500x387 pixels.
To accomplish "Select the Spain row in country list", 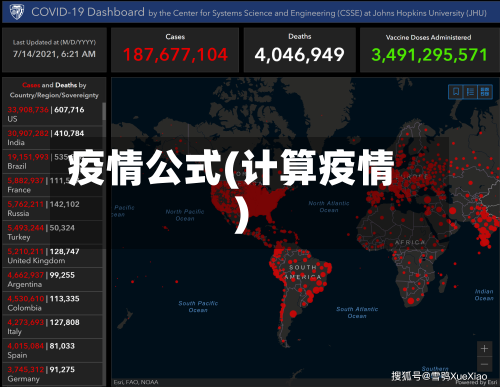I will coord(53,351).
